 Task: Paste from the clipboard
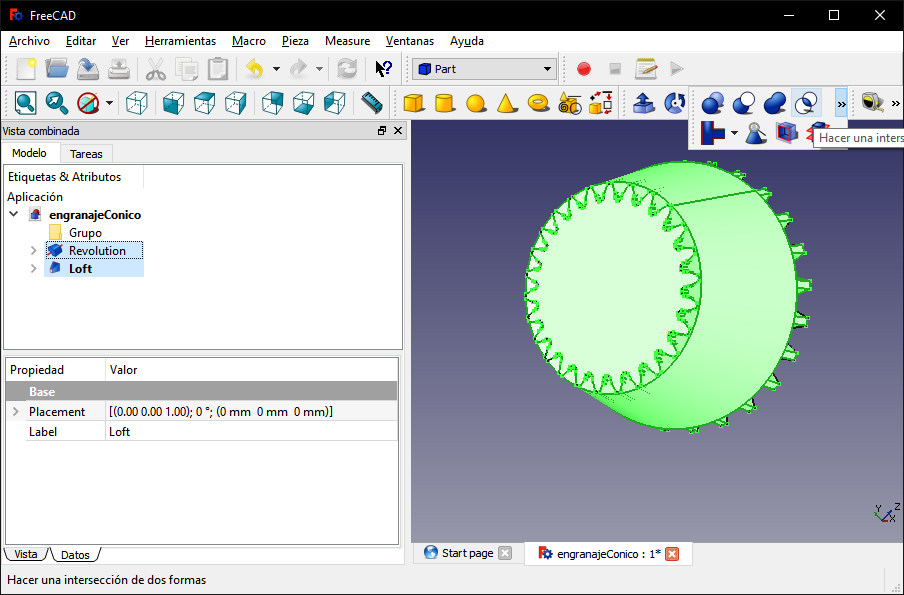(x=218, y=69)
